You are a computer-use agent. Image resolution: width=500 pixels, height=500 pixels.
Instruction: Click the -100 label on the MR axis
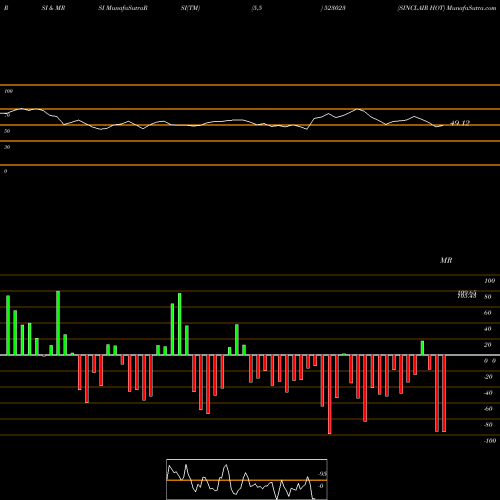pos(490,441)
